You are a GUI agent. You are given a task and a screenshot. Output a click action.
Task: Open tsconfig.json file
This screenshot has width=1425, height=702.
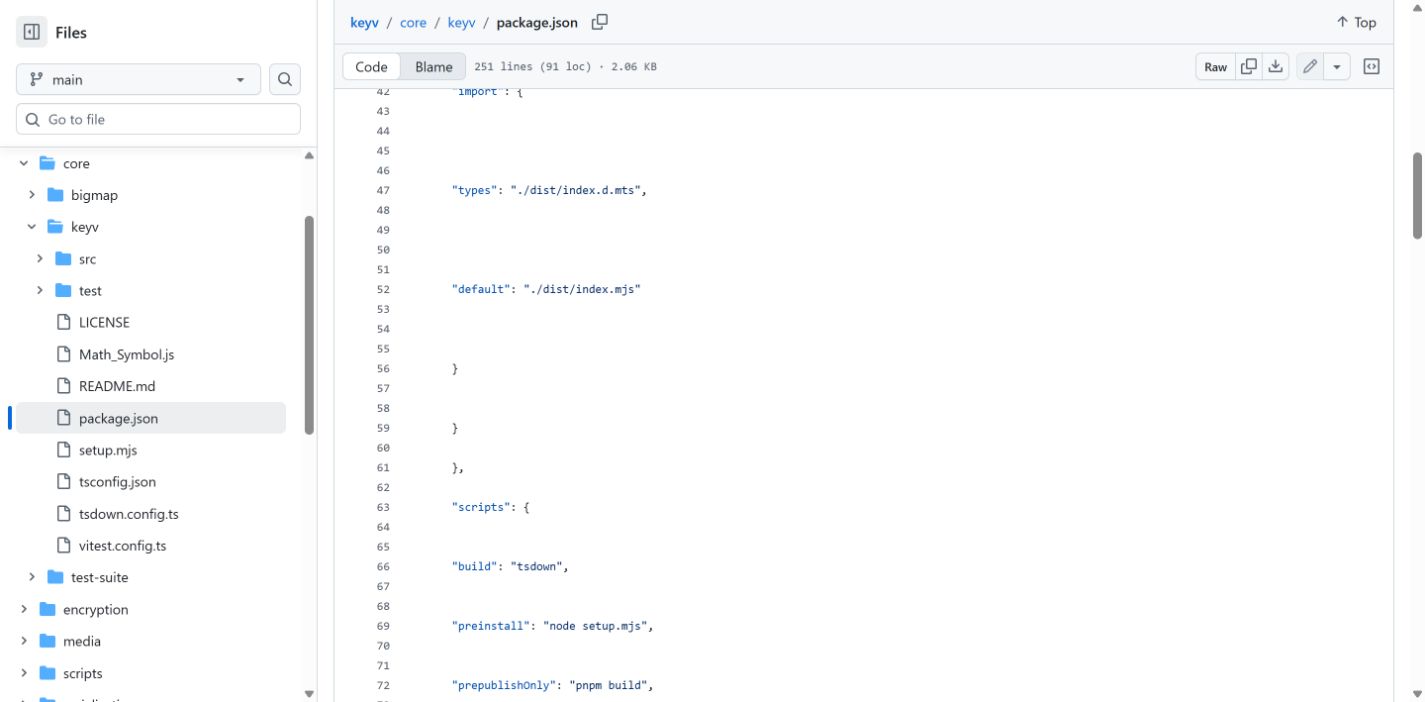click(x=117, y=482)
